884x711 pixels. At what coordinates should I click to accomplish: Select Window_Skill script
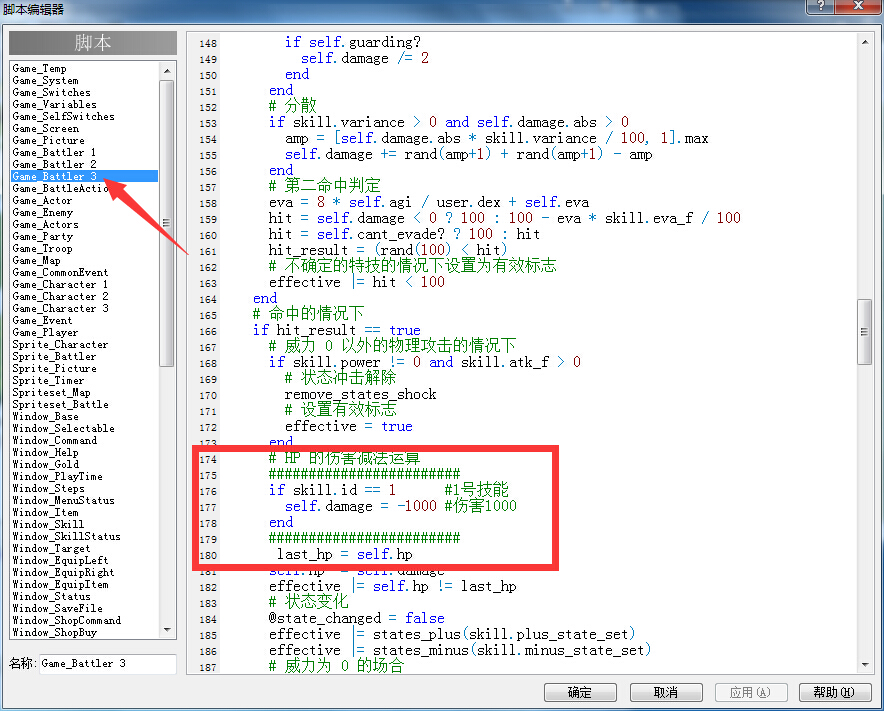[48, 524]
